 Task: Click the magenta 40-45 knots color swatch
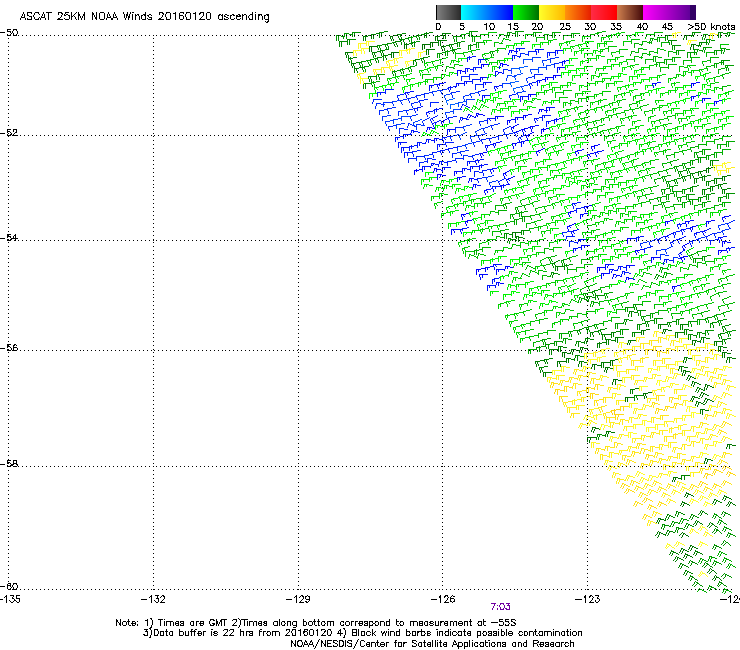[x=656, y=12]
